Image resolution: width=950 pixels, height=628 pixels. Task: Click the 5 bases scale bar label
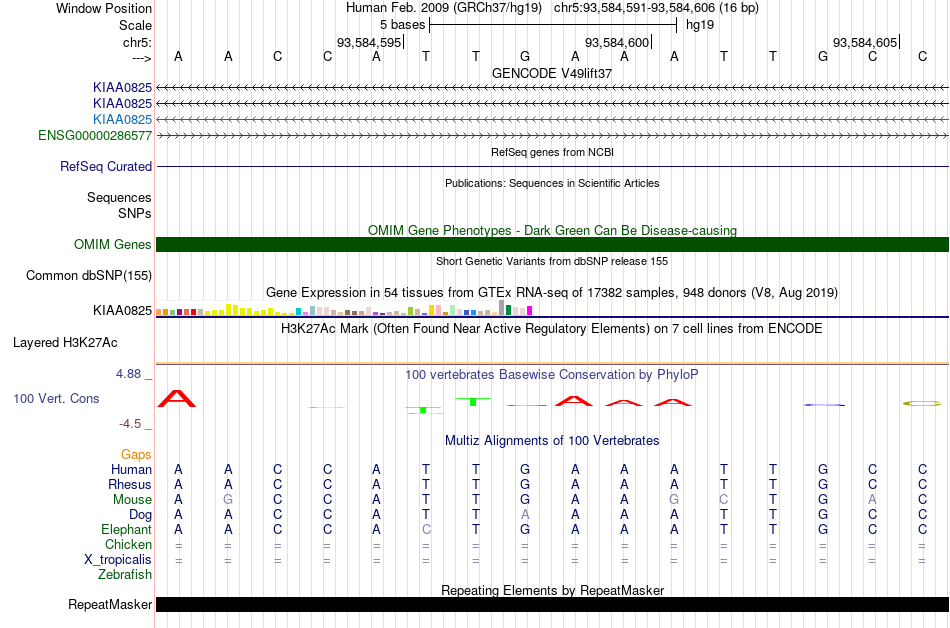click(402, 25)
